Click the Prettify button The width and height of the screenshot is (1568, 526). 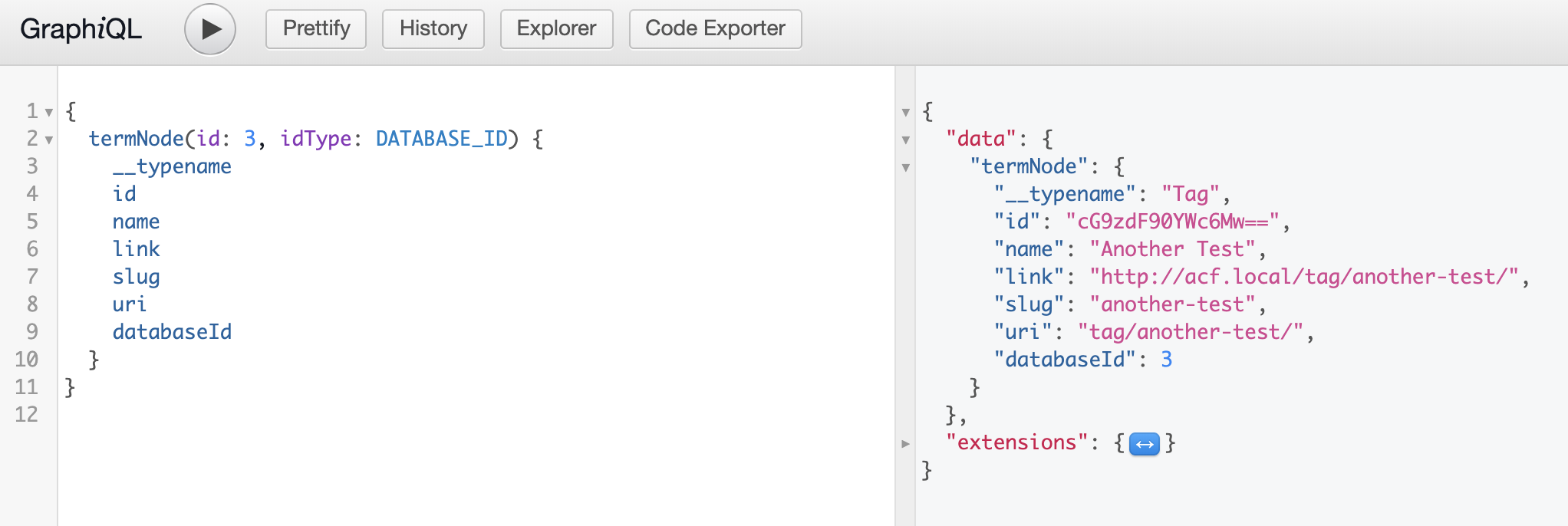tap(316, 29)
